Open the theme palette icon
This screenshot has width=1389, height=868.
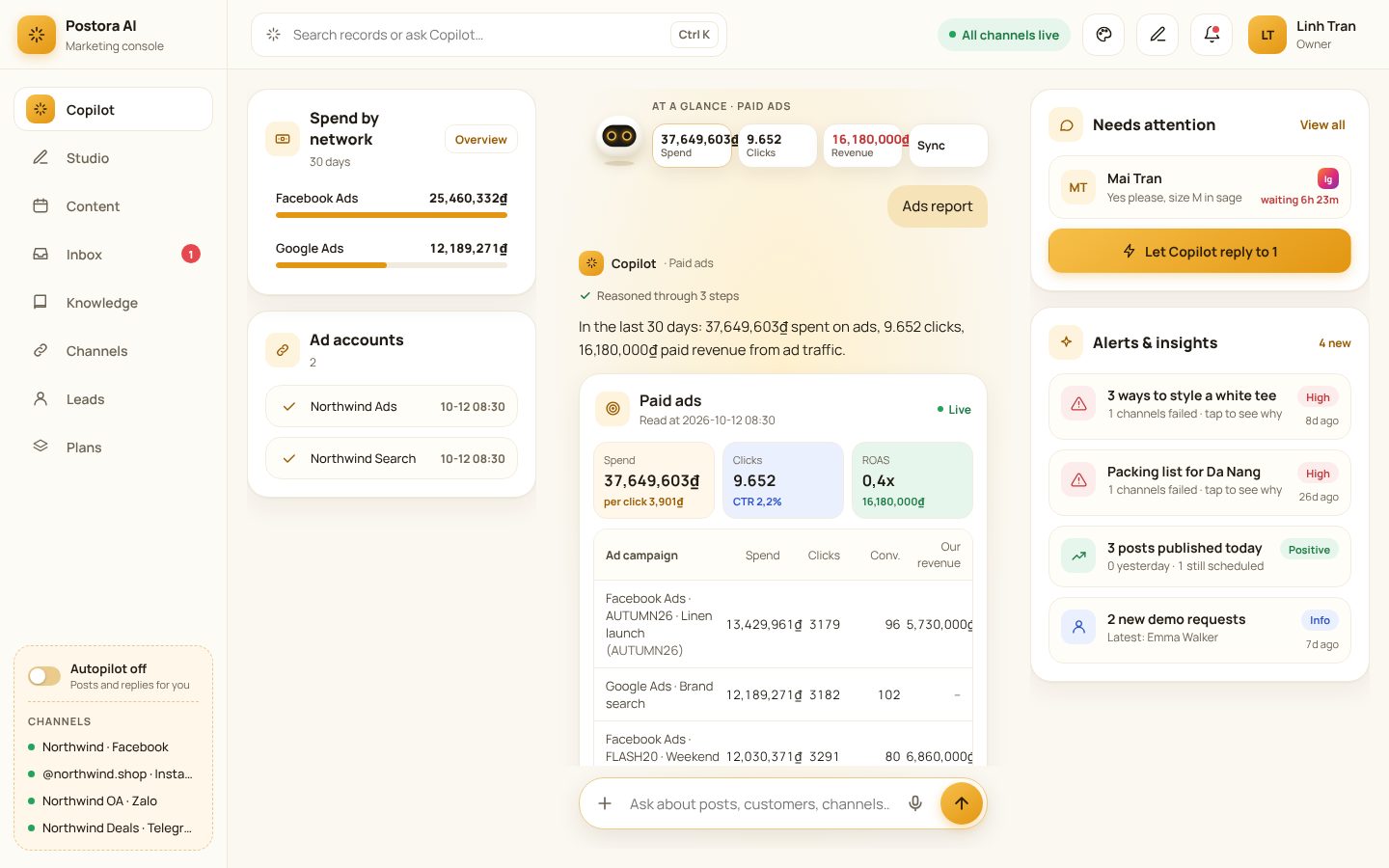1103,35
